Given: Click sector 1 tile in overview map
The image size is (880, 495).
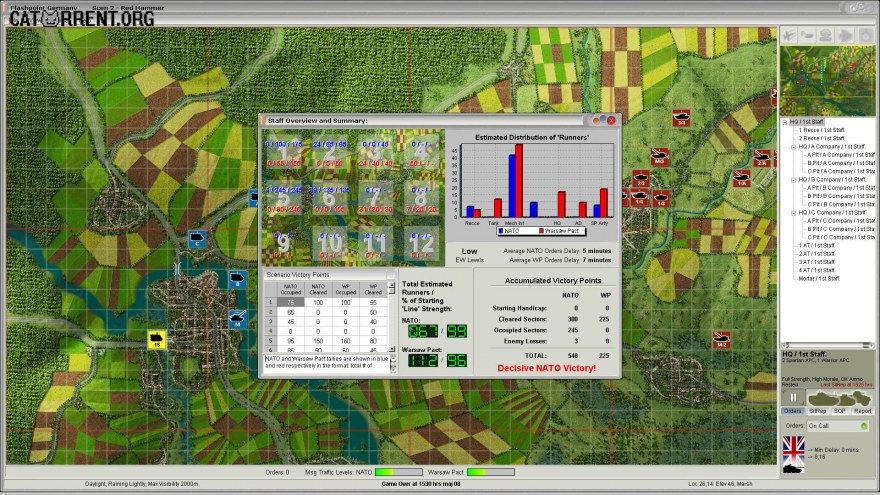Looking at the screenshot, I should 283,153.
